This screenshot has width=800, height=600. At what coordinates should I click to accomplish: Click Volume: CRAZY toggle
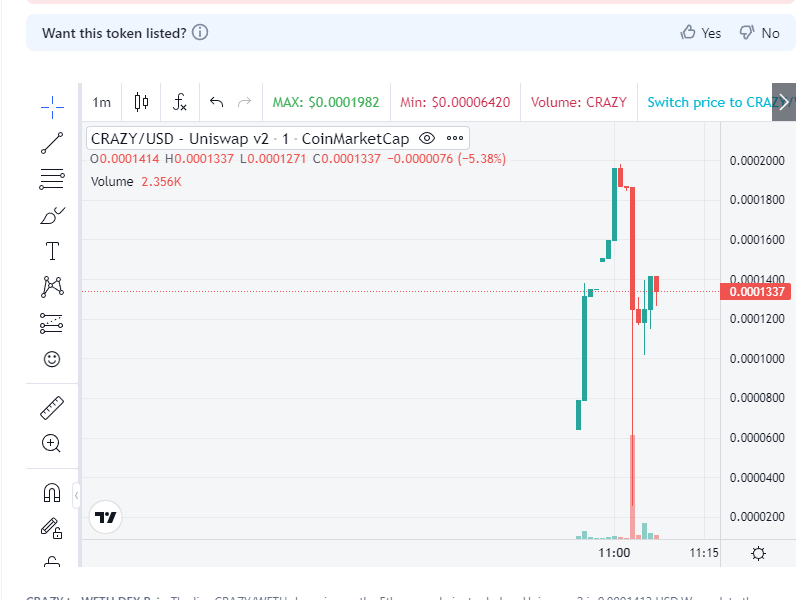point(579,102)
